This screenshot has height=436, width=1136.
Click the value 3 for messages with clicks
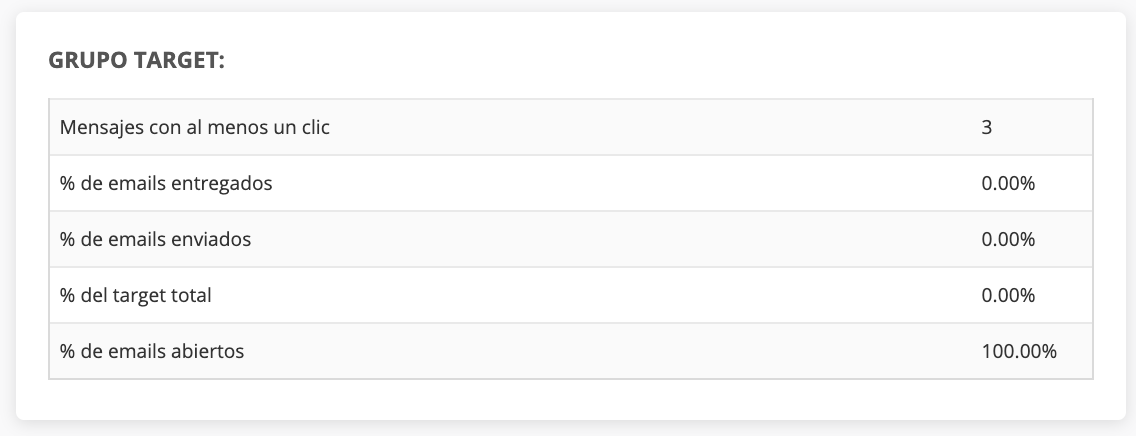point(987,128)
